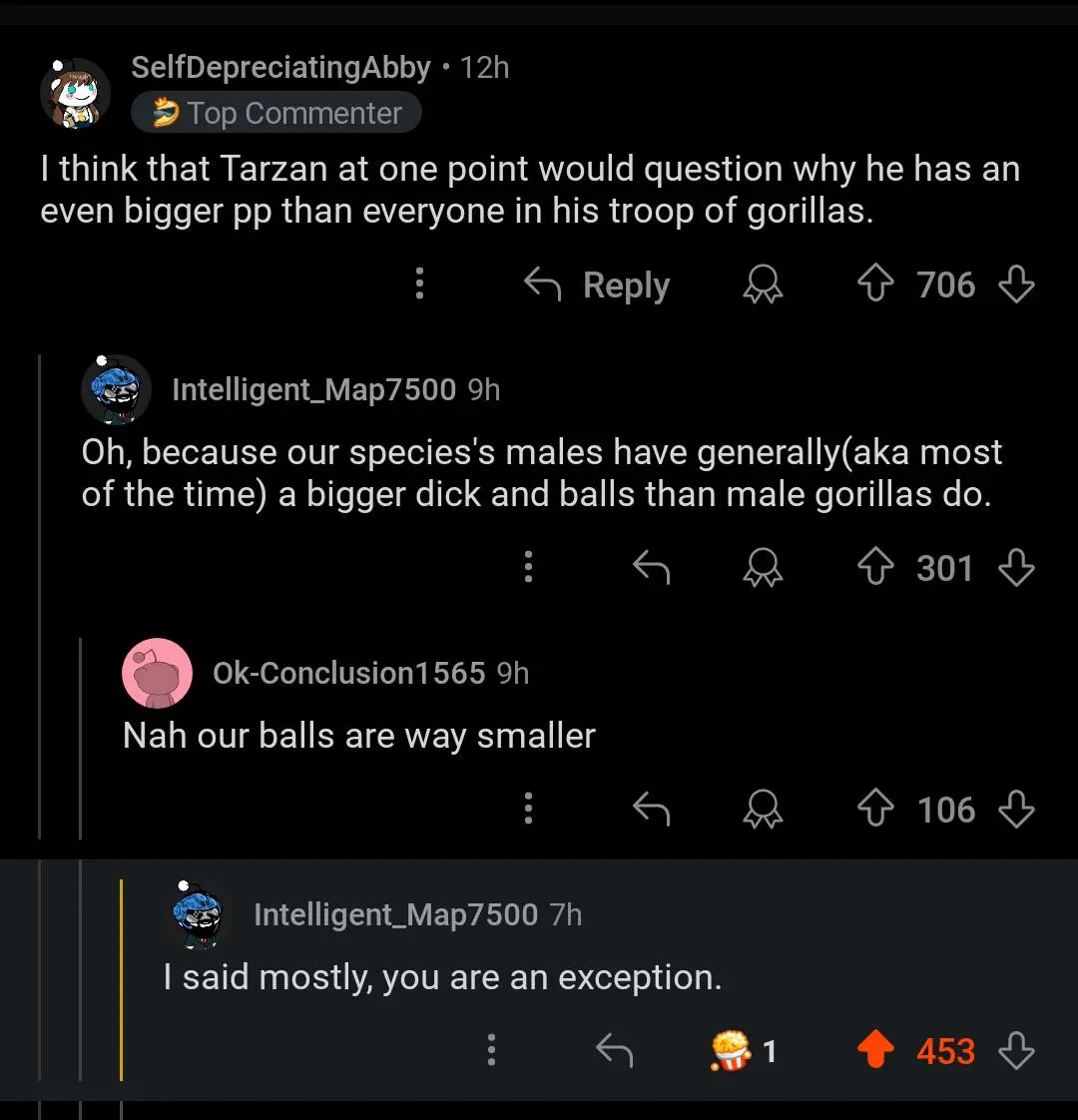Upvote SelfDepreciatingAbby's Tarzan comment
Screen dimensions: 1078x1120
click(875, 285)
